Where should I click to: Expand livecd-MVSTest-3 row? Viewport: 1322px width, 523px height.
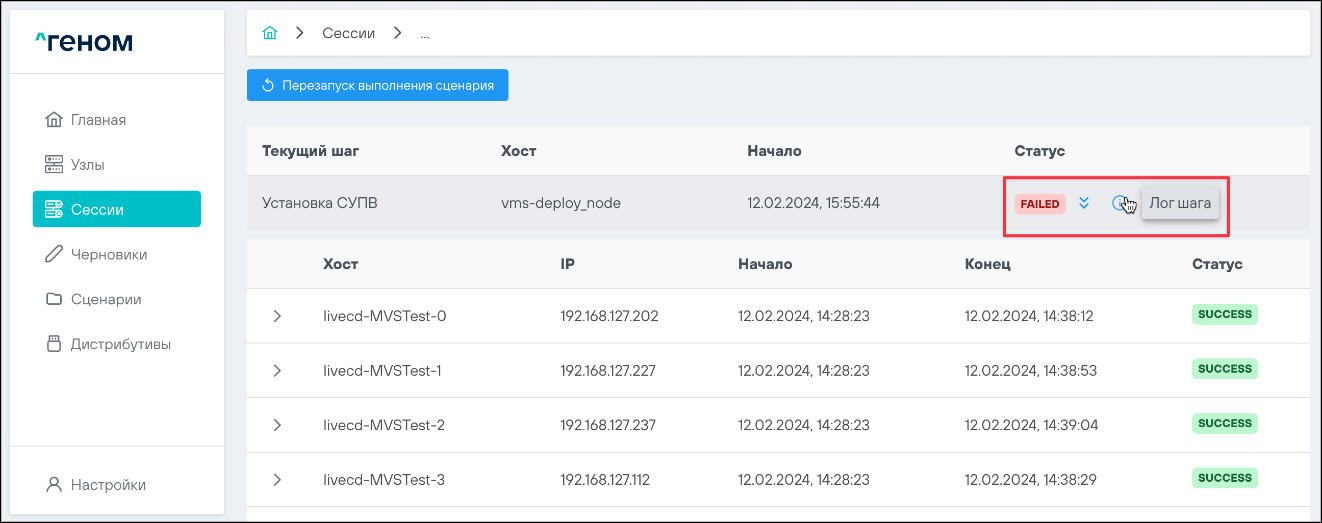click(x=277, y=480)
